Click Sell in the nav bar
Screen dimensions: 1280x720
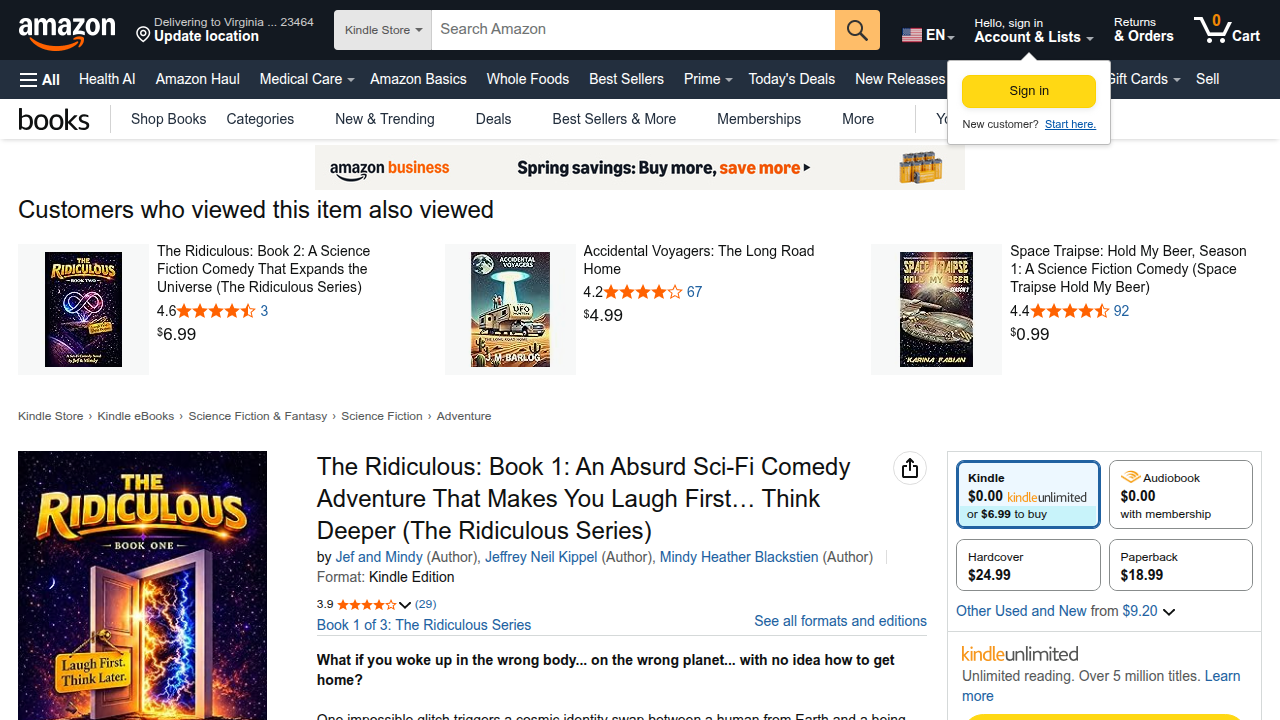1207,79
